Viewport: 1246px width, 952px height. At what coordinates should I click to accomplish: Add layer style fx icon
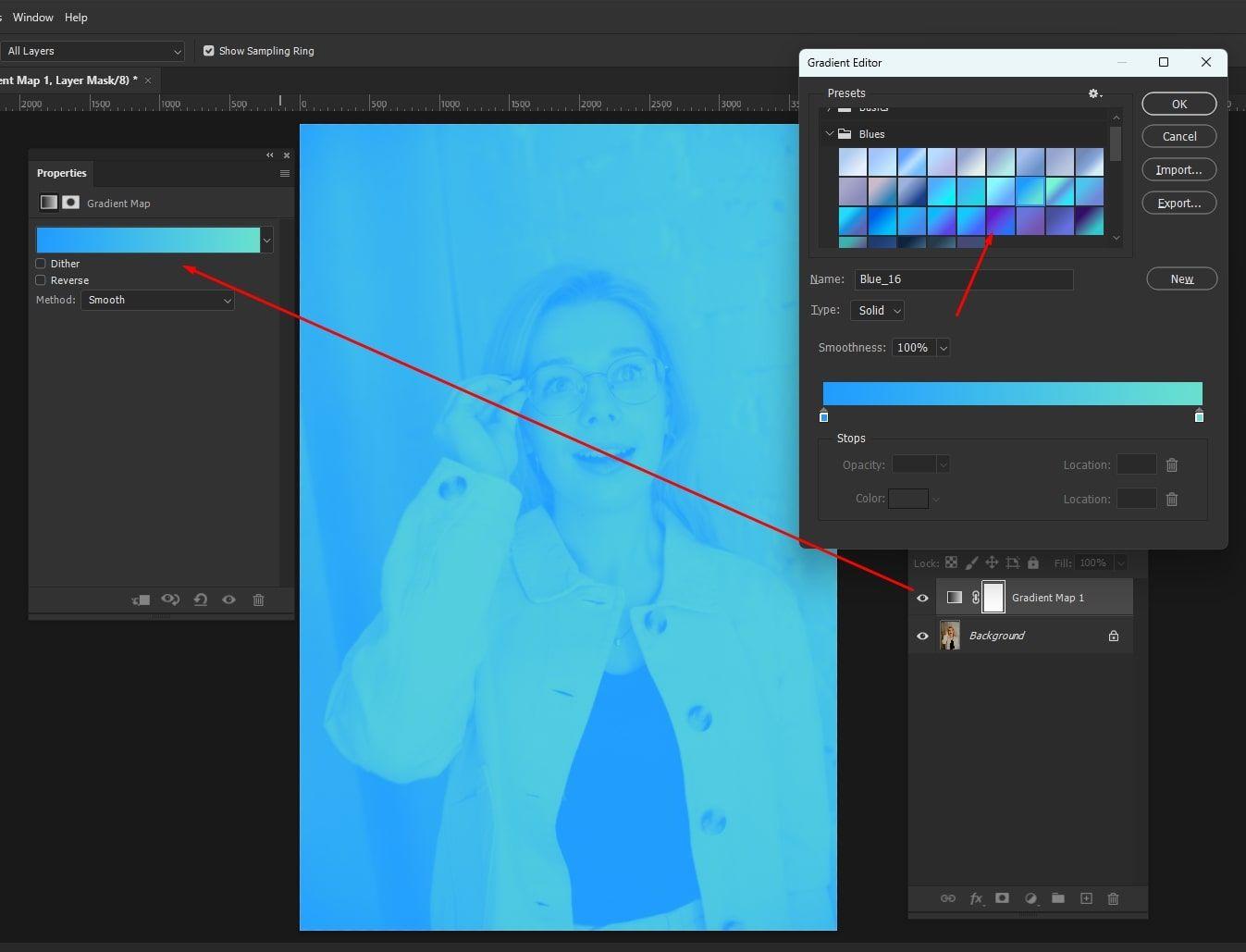coord(976,898)
